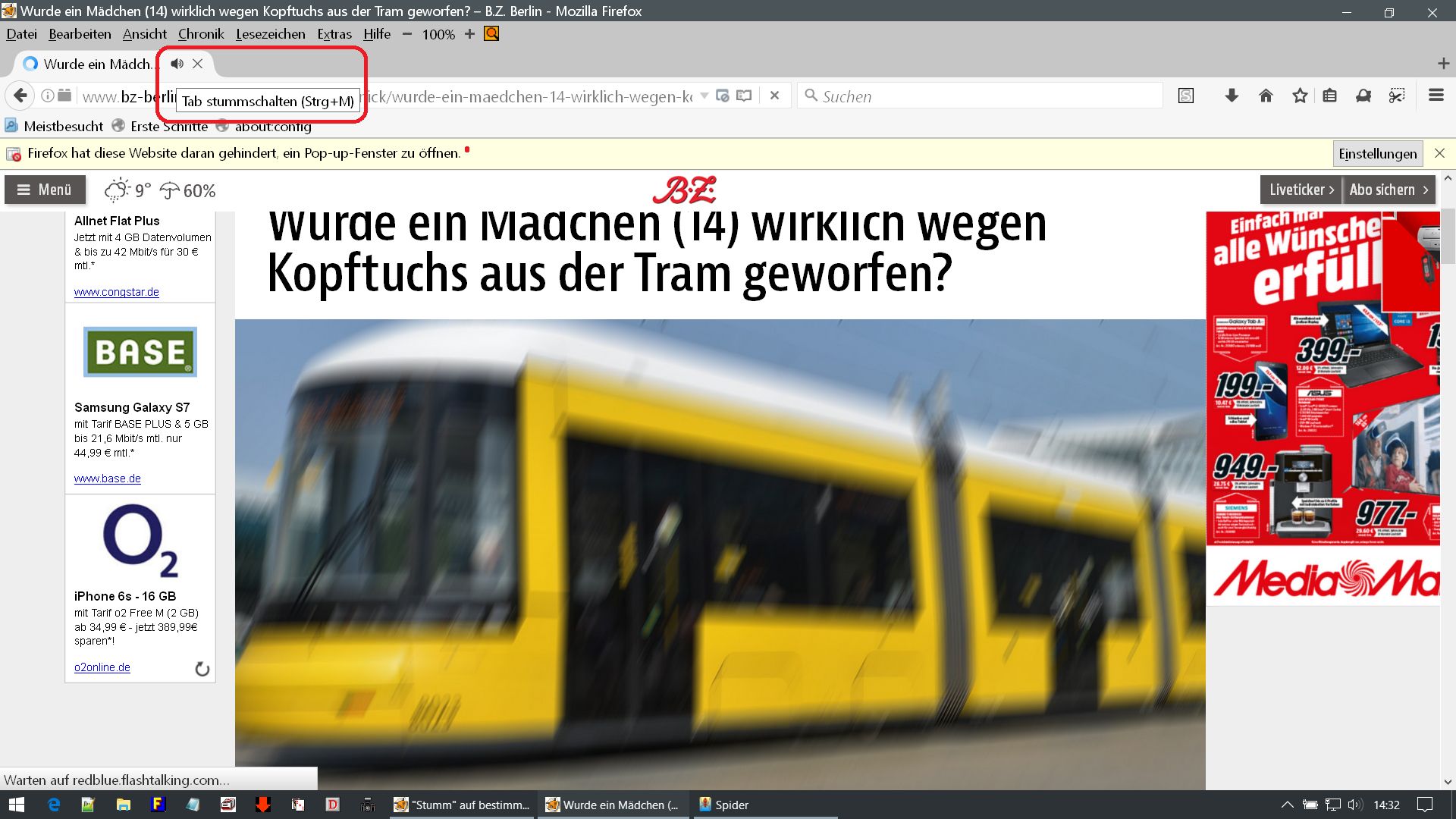Bookmark this page with star icon

pos(1300,96)
